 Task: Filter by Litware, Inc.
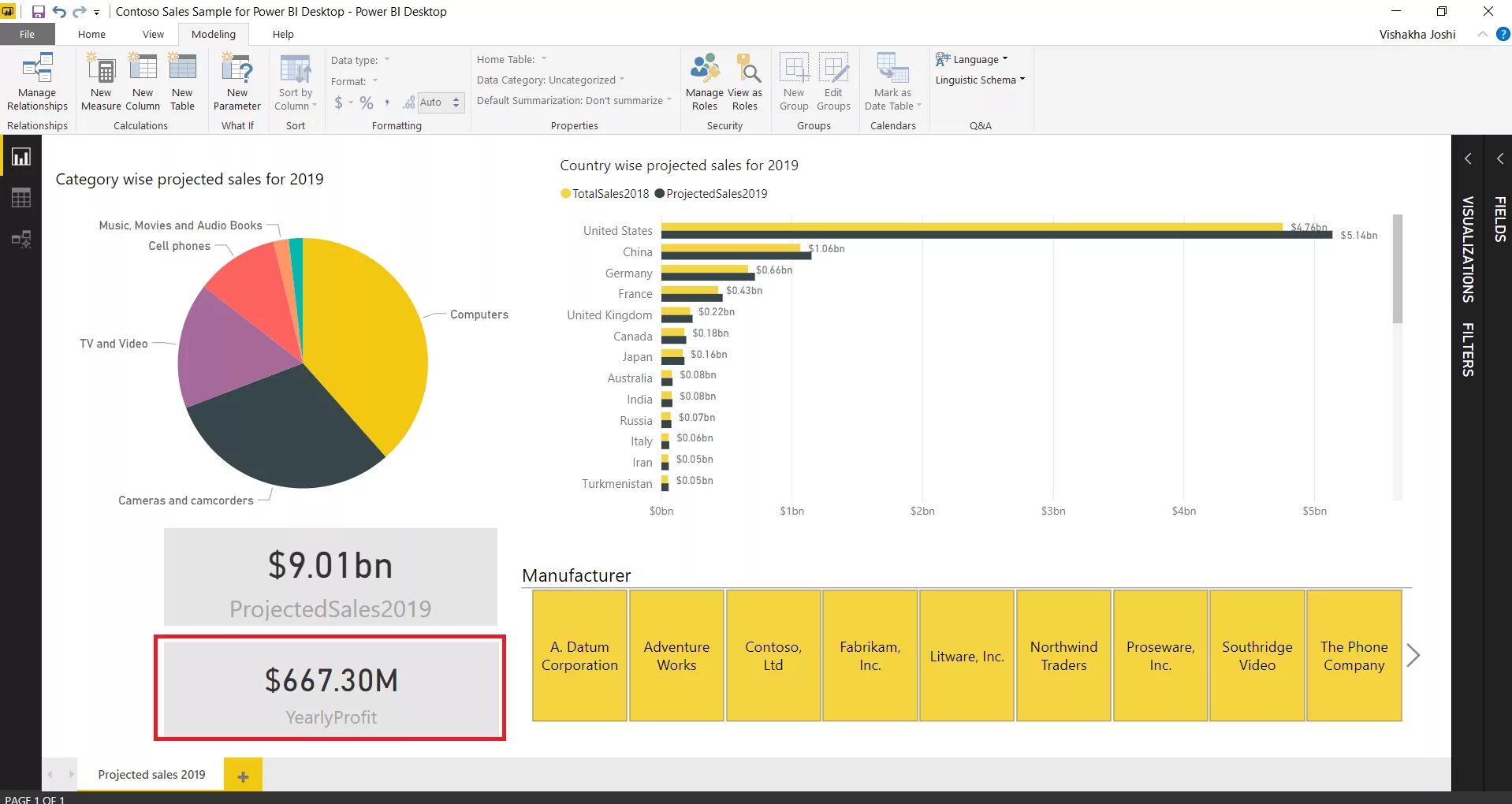coord(966,656)
